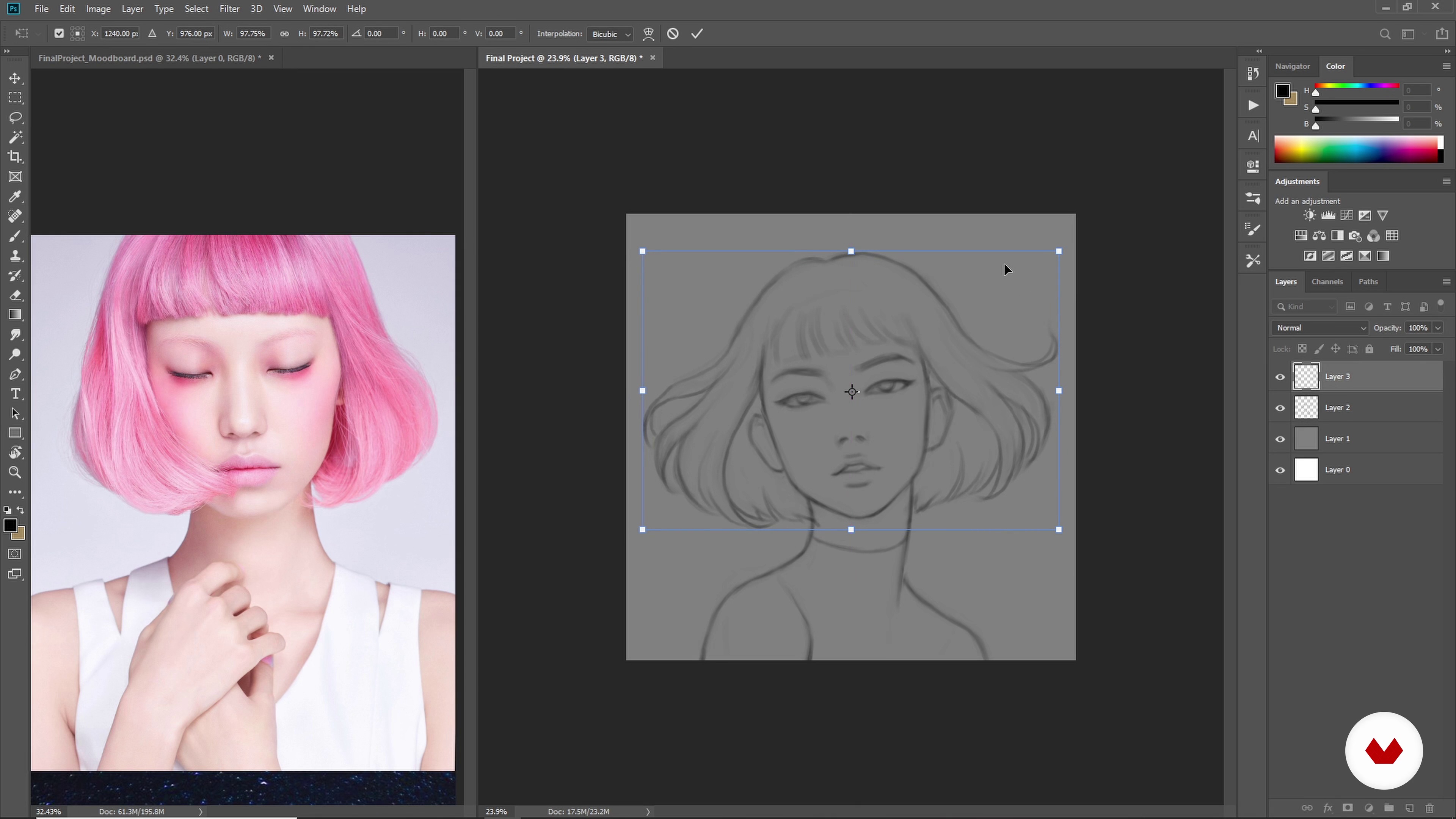Expand the Moodboard document status bar arrow
This screenshot has height=819, width=1456.
pos(201,812)
